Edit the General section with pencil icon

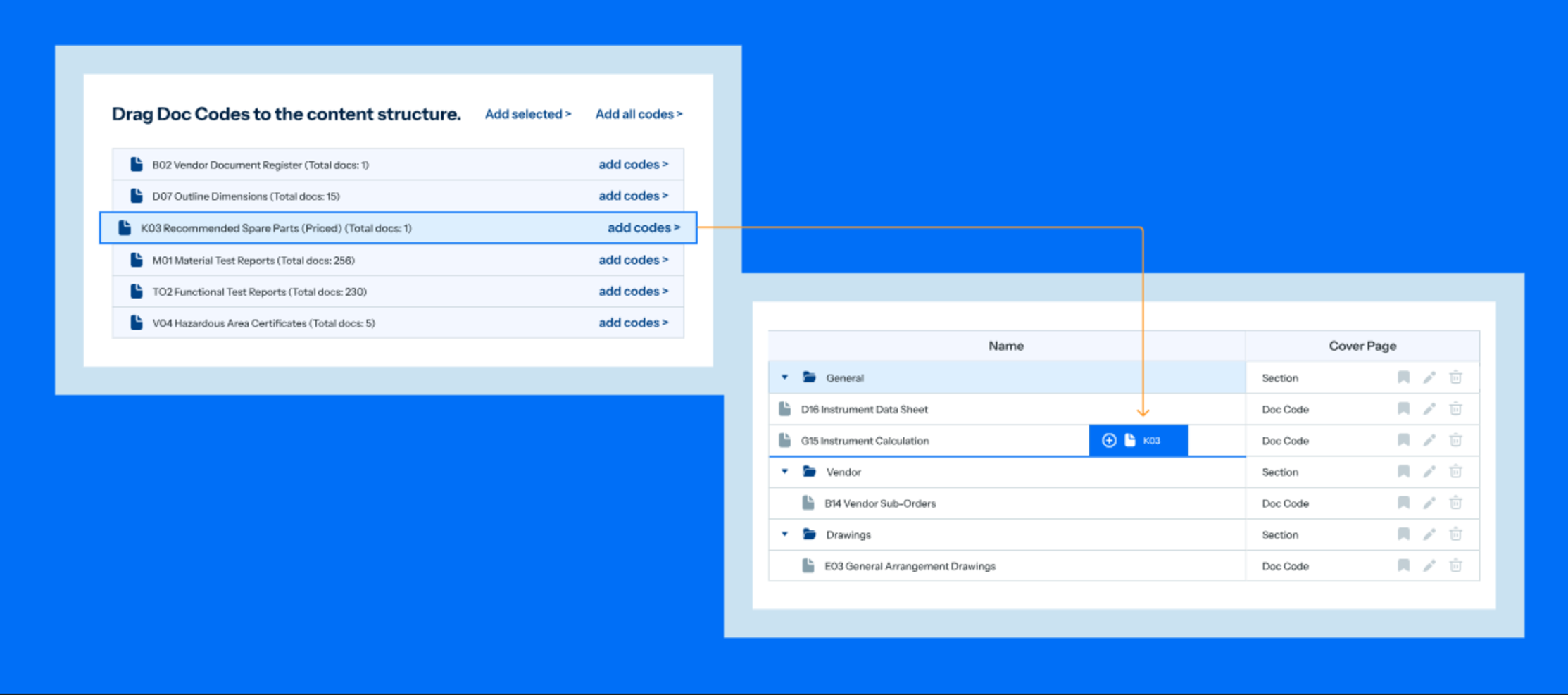[1429, 377]
